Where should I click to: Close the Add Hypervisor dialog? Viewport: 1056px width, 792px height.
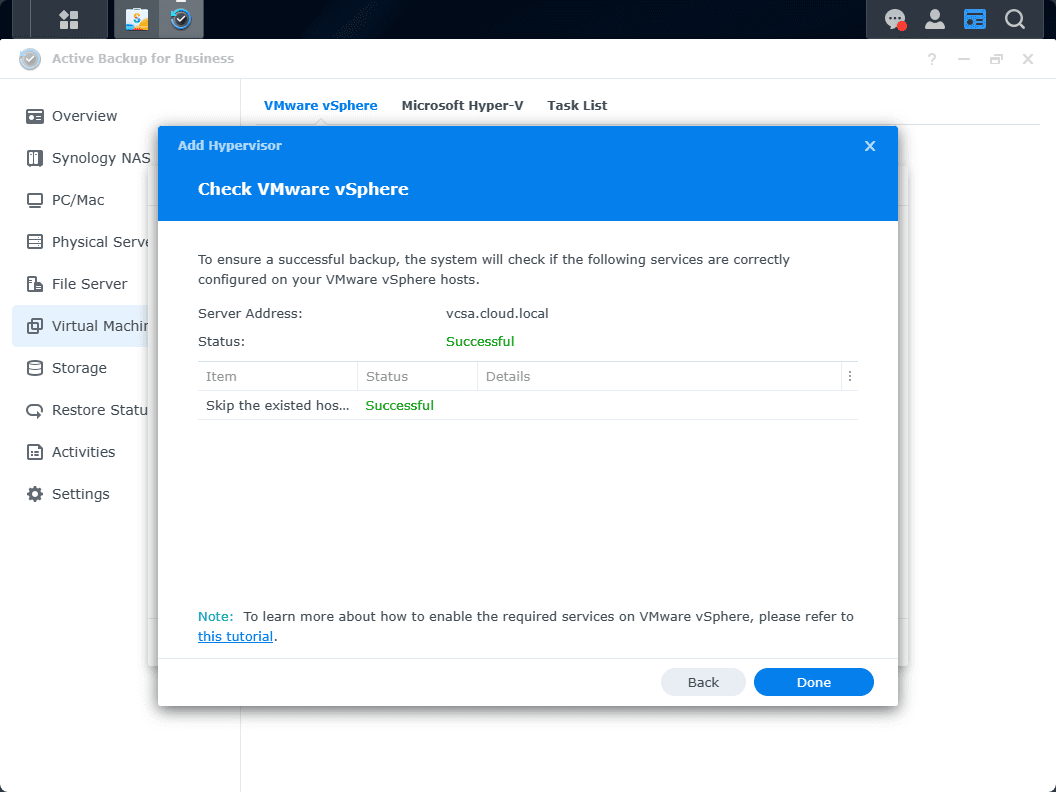click(x=869, y=146)
